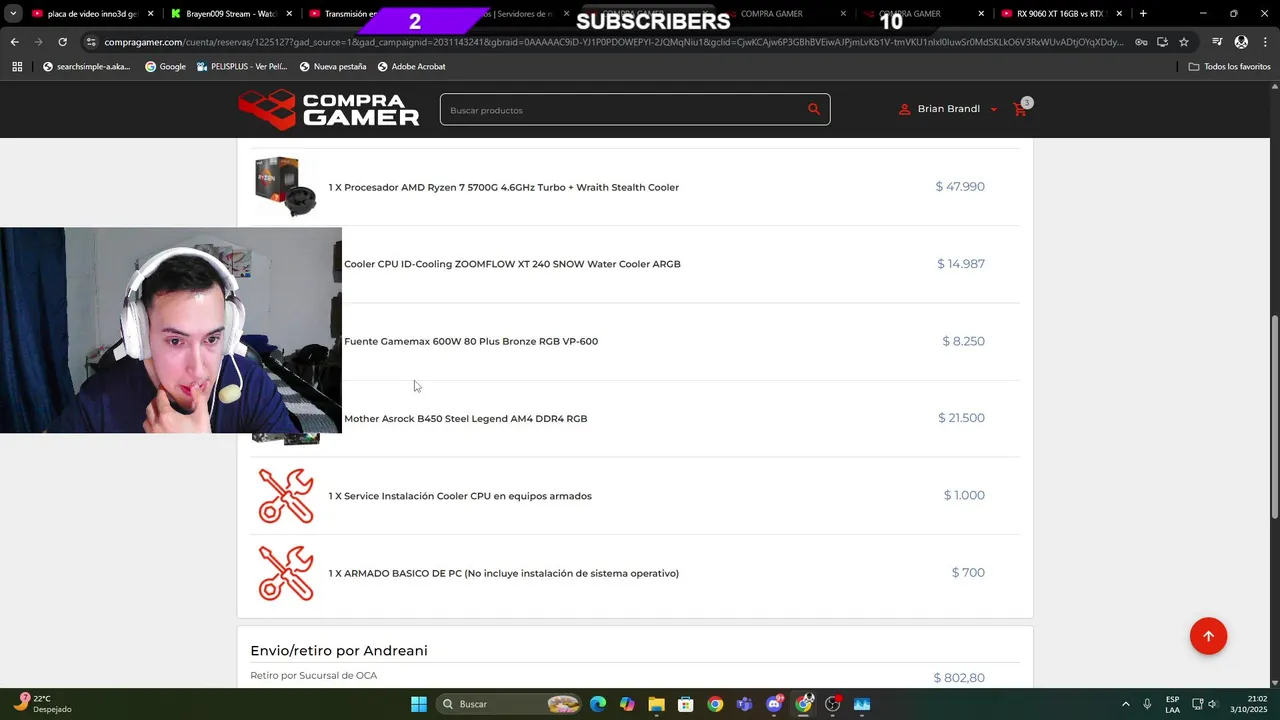Click the browser address bar URL
The width and height of the screenshot is (1280, 720).
[613, 42]
